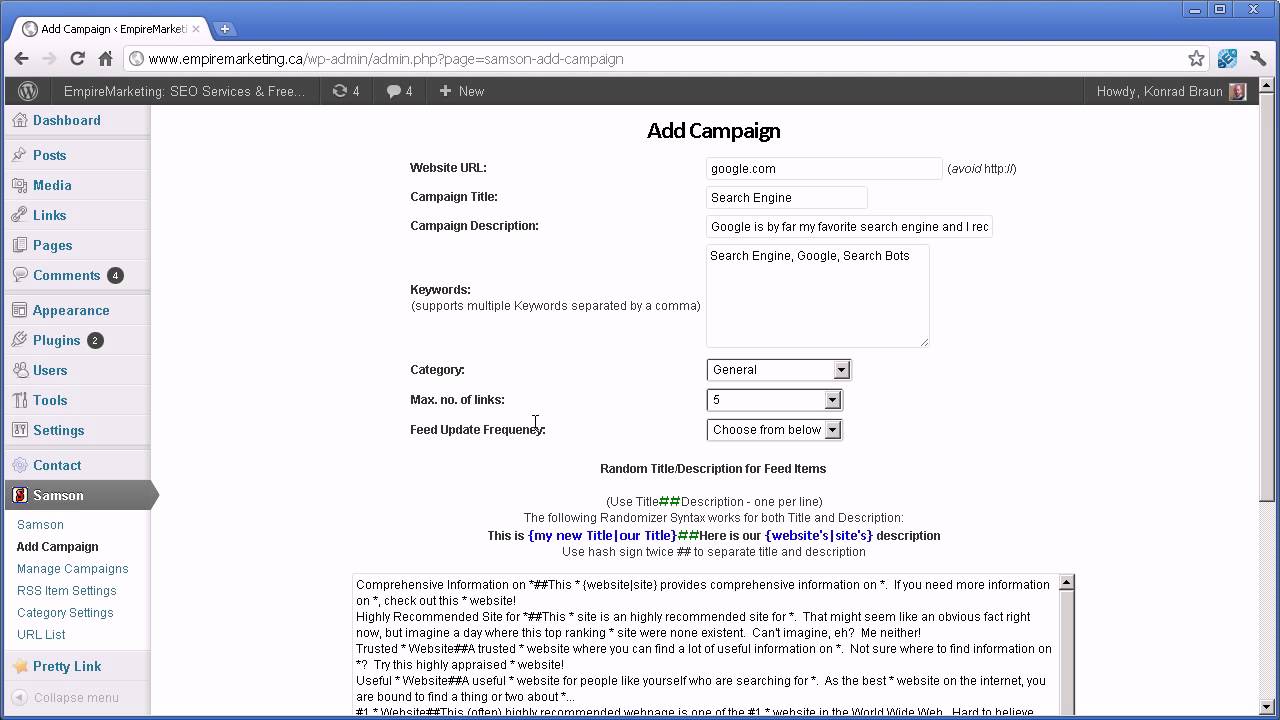Open comments bubble in admin bar

tap(400, 91)
